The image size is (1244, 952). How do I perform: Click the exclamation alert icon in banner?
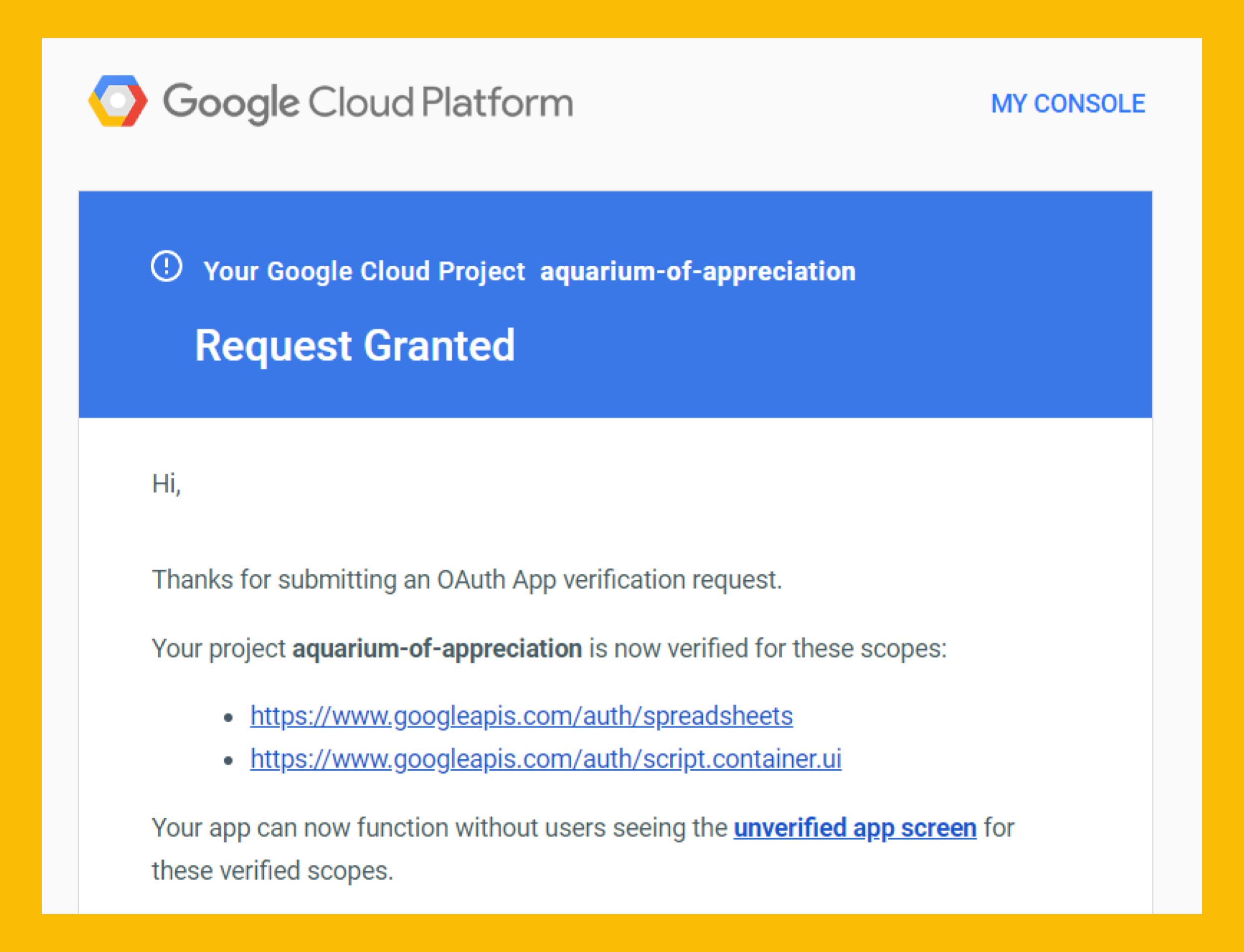pos(167,266)
